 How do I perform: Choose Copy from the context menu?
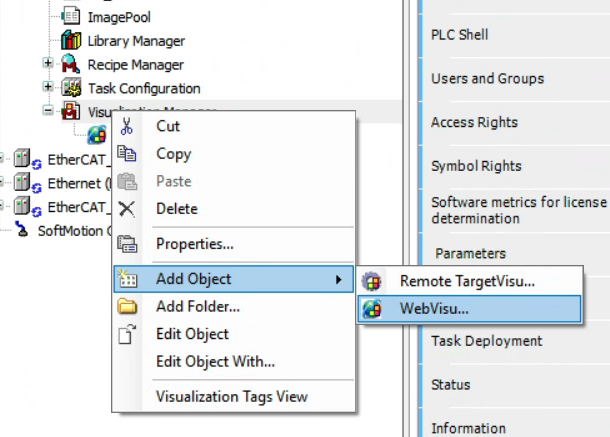point(174,154)
